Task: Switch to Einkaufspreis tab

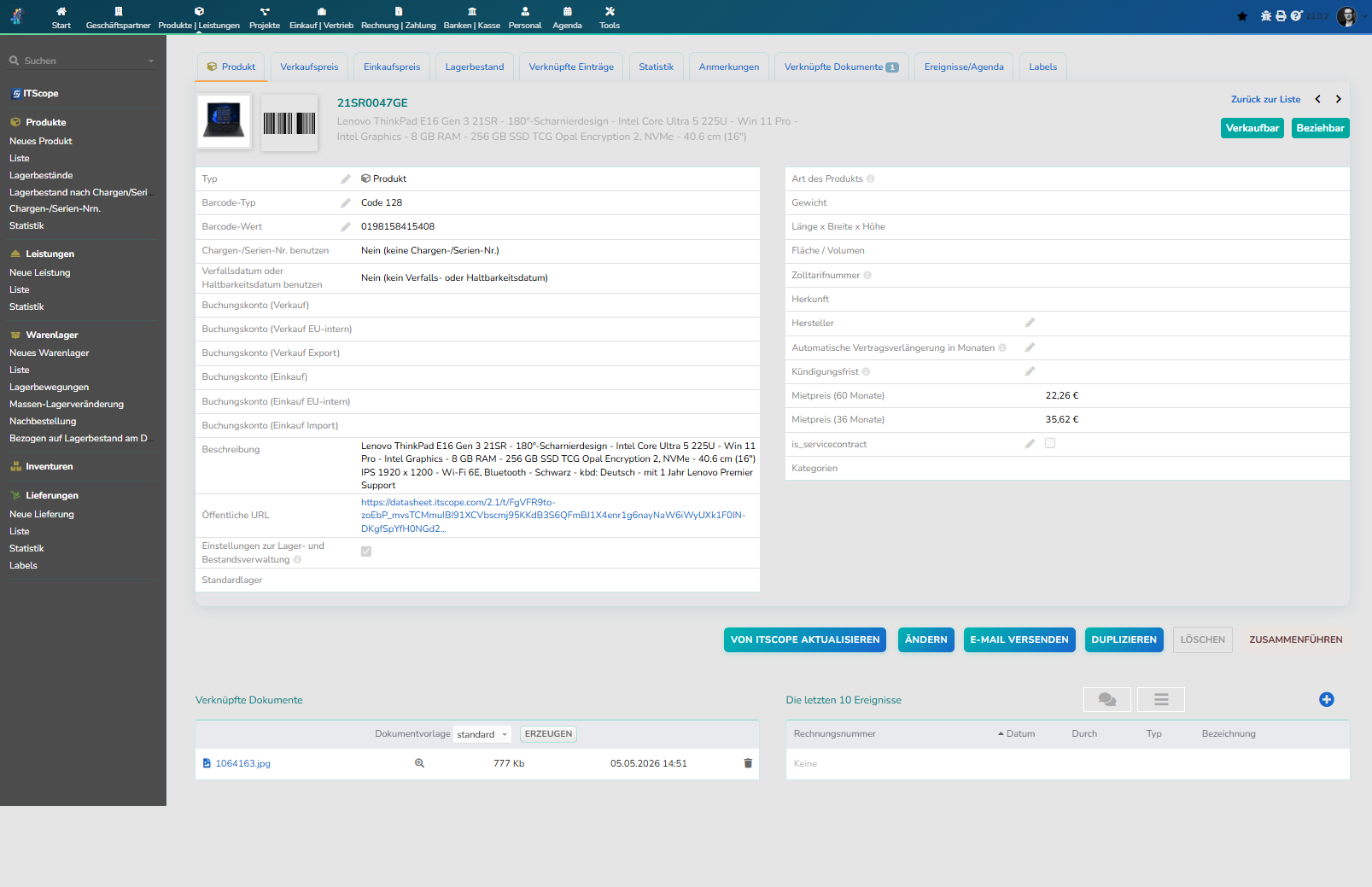Action: click(x=392, y=67)
